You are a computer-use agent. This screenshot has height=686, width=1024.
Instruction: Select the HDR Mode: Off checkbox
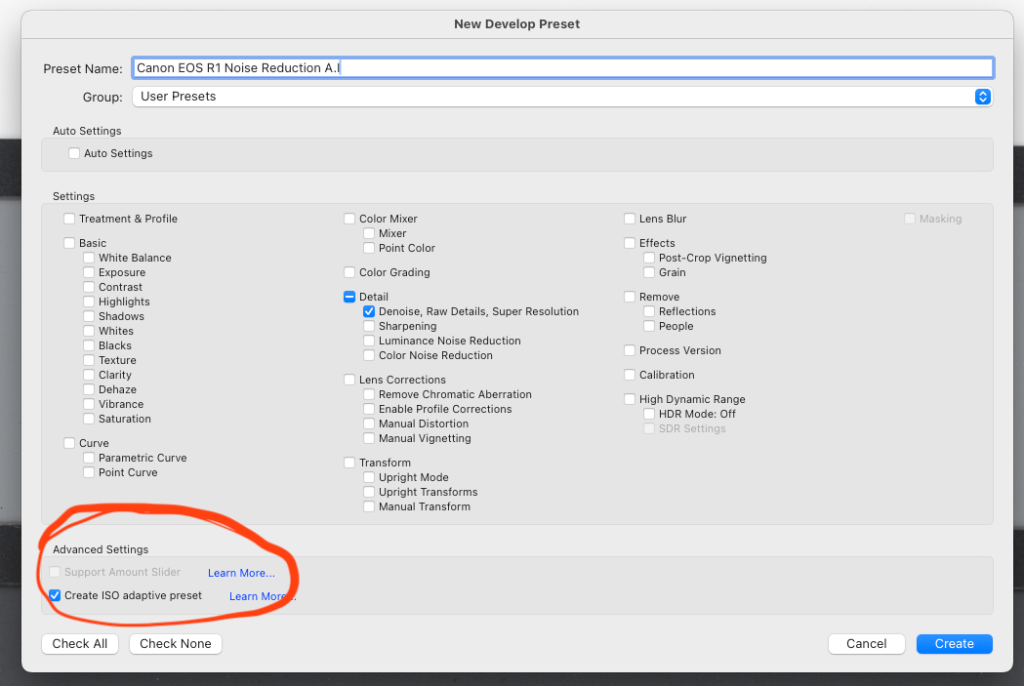pos(649,414)
